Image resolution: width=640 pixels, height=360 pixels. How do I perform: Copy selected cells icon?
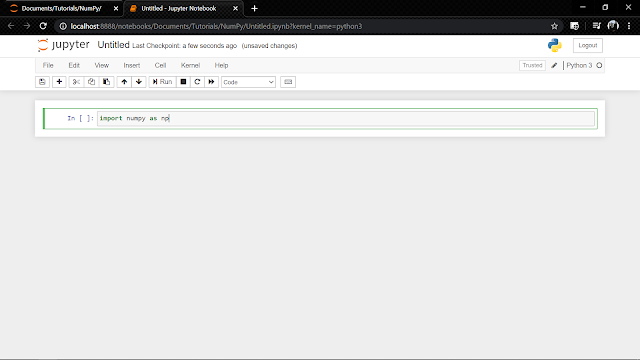pyautogui.click(x=91, y=82)
